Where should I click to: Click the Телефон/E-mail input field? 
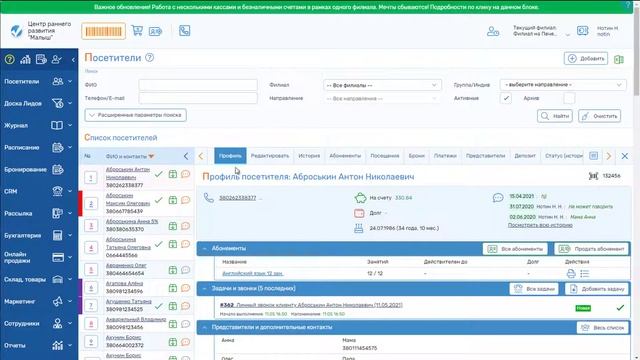coord(198,98)
